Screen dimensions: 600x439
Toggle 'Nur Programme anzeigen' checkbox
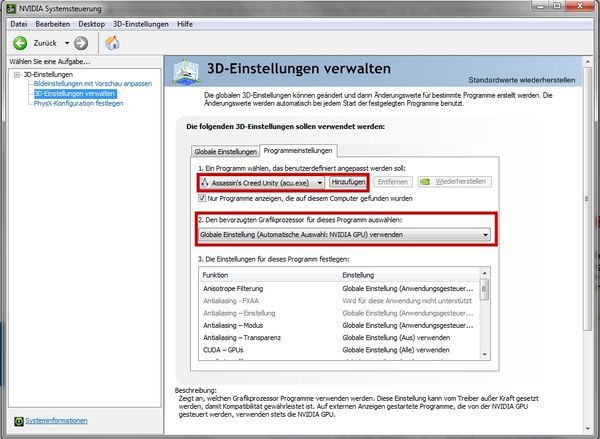[x=202, y=198]
